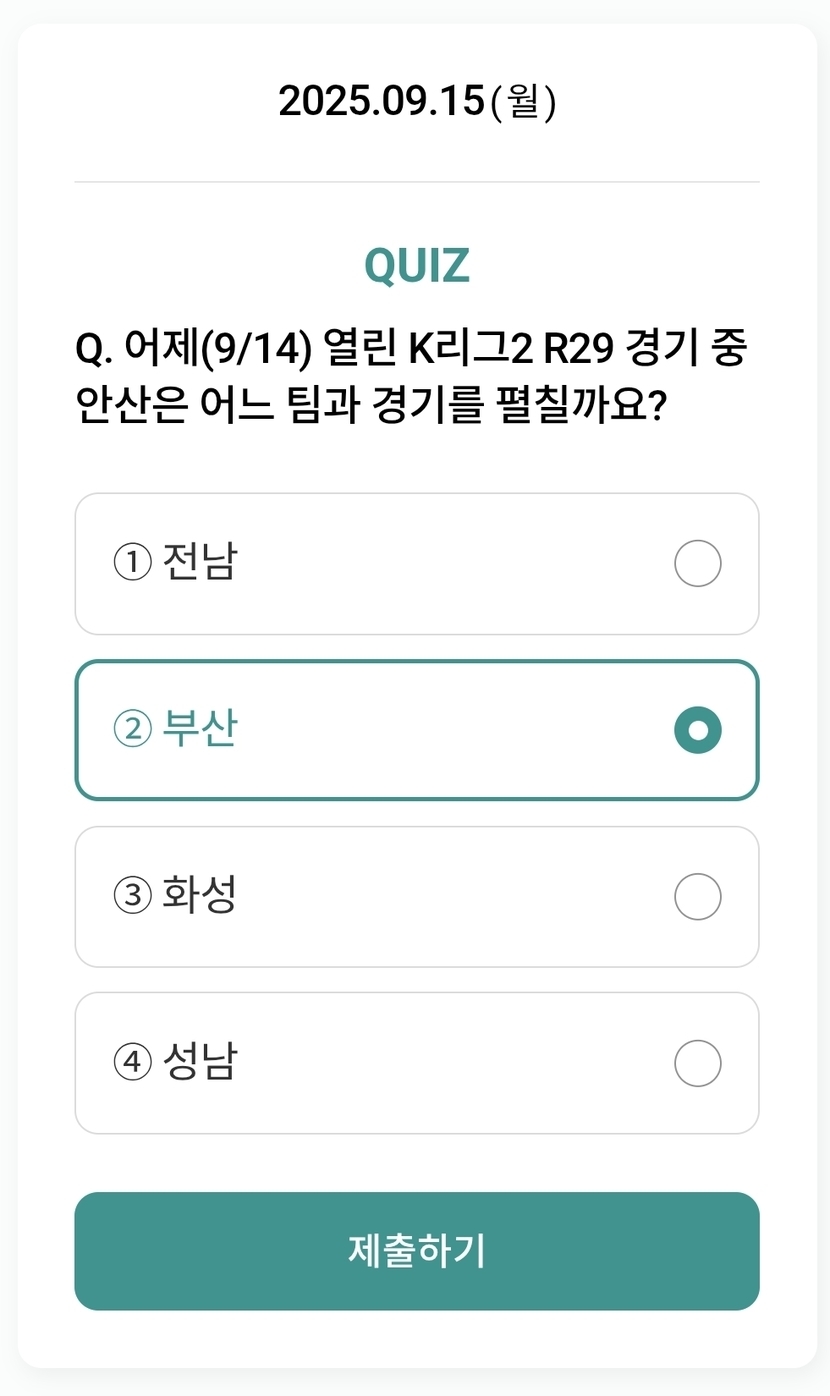Viewport: 830px width, 1396px height.
Task: Click the ① circled number marker
Action: (132, 563)
